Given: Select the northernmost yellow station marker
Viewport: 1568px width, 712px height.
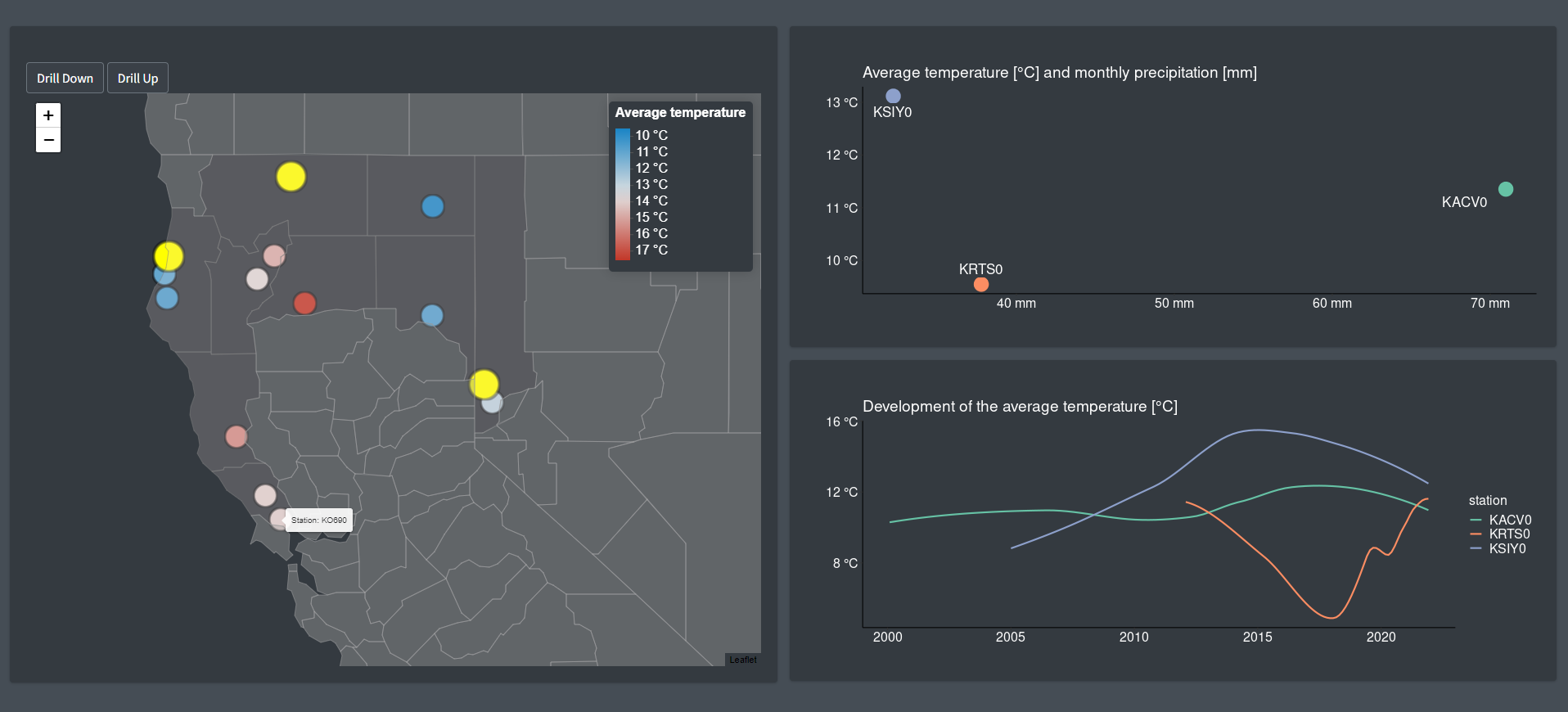Looking at the screenshot, I should tap(291, 177).
